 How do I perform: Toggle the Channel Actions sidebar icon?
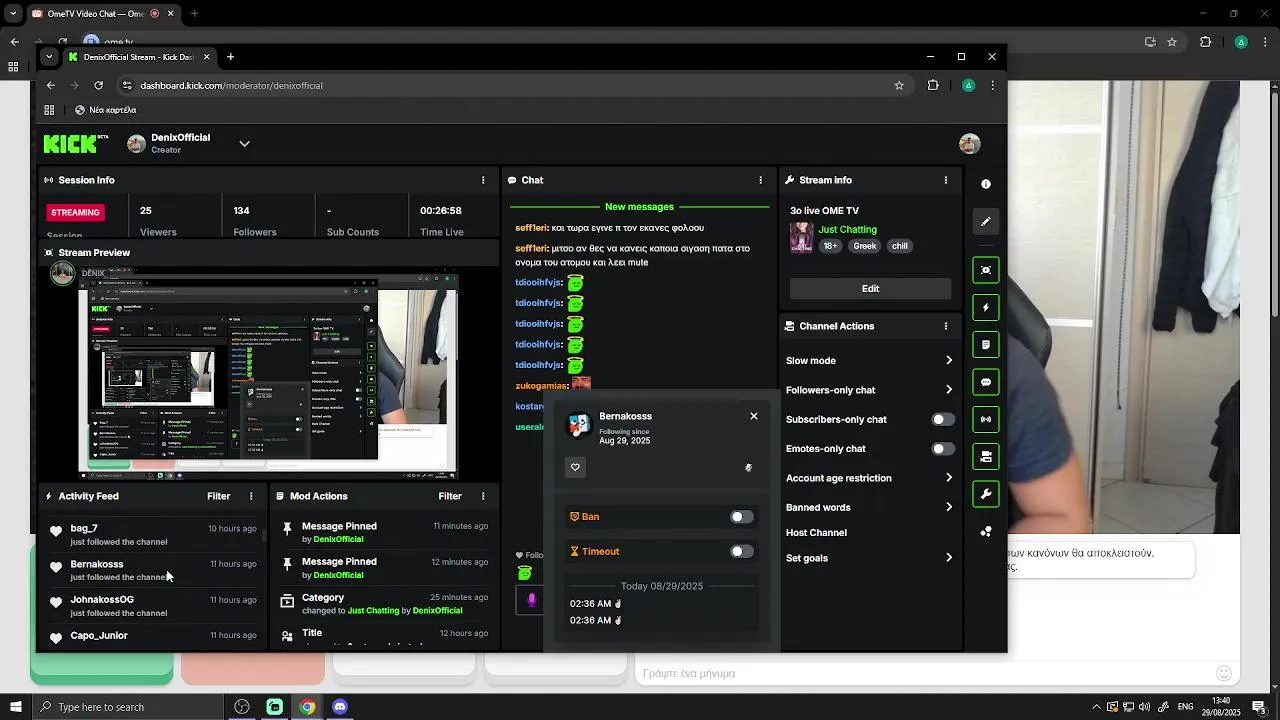coord(986,457)
